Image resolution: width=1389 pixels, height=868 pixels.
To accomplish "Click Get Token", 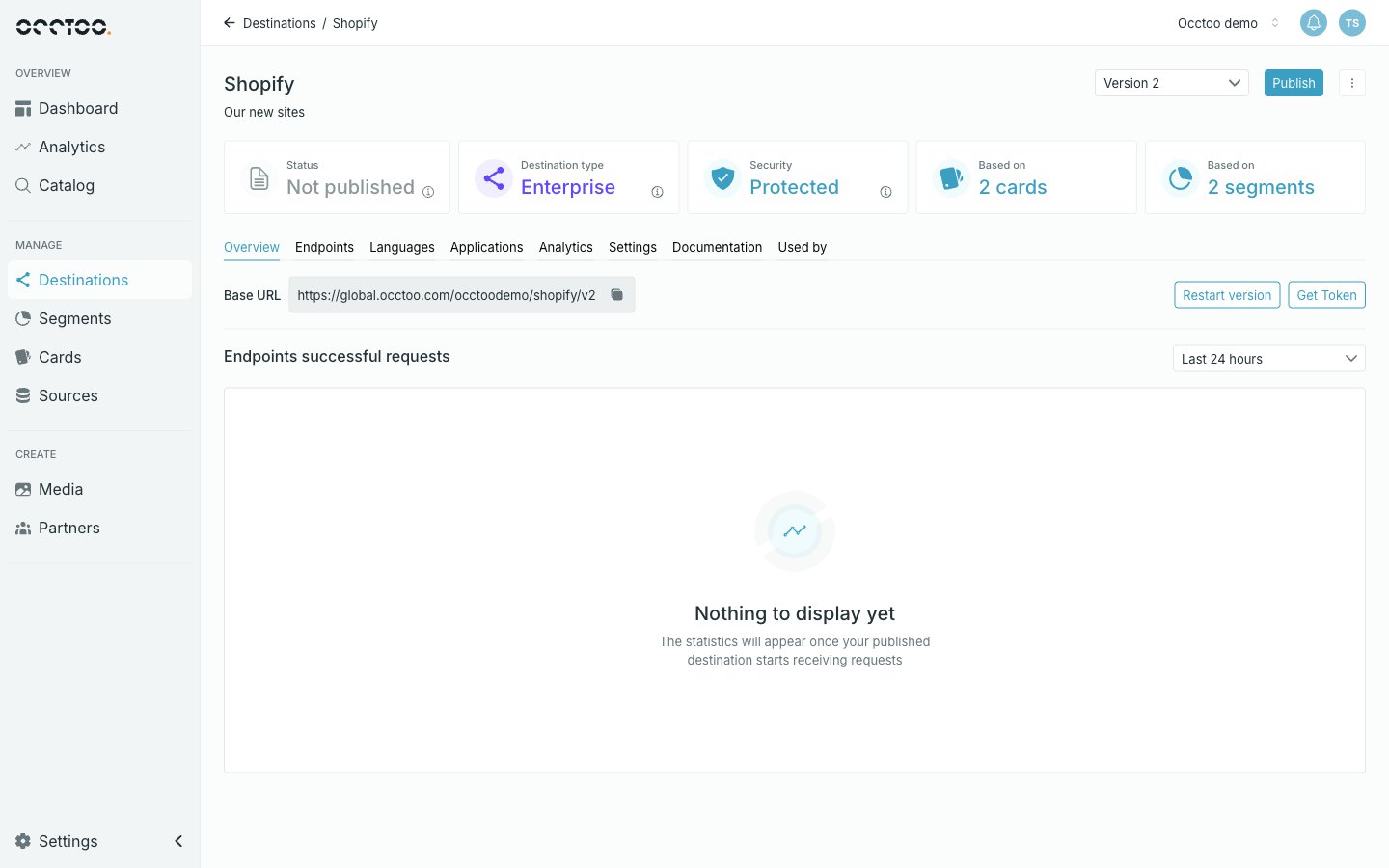I will pos(1326,295).
